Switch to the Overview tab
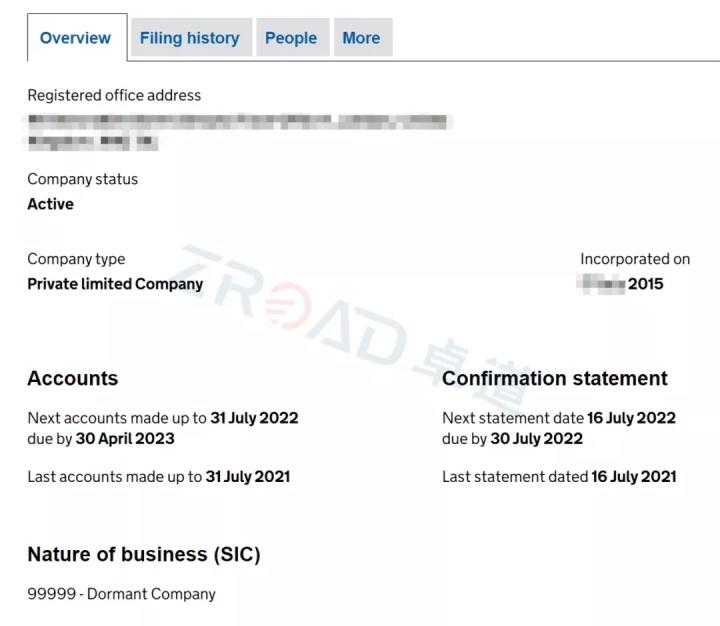Image resolution: width=720 pixels, height=626 pixels. pyautogui.click(x=75, y=38)
